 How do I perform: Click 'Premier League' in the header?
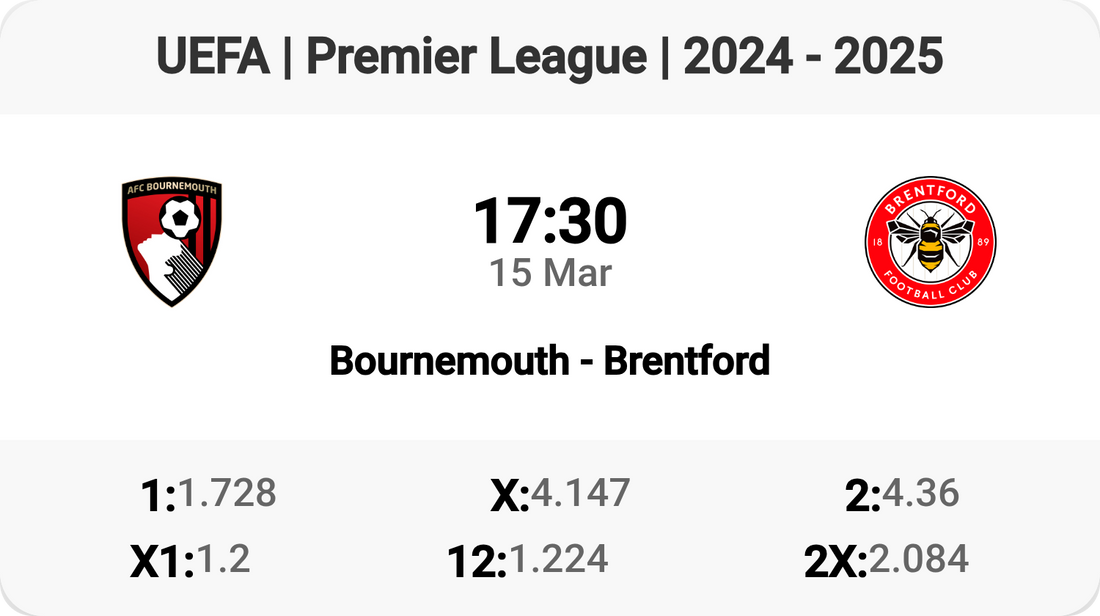click(476, 57)
